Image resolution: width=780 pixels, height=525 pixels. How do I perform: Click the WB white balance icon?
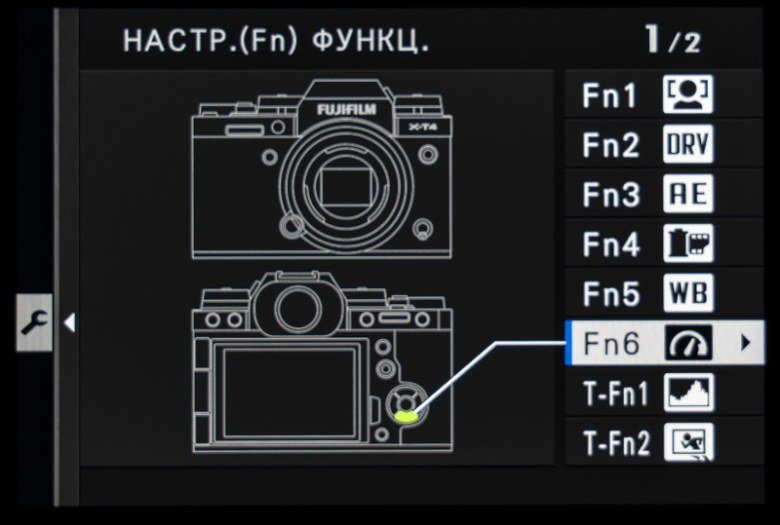point(688,293)
